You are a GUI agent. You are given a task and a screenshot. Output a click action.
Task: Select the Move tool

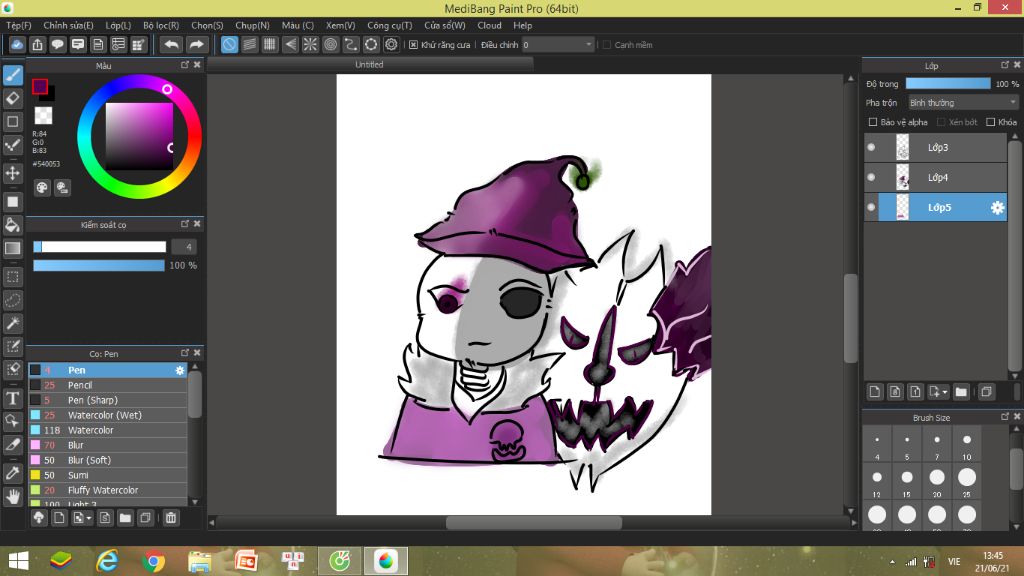pos(12,173)
